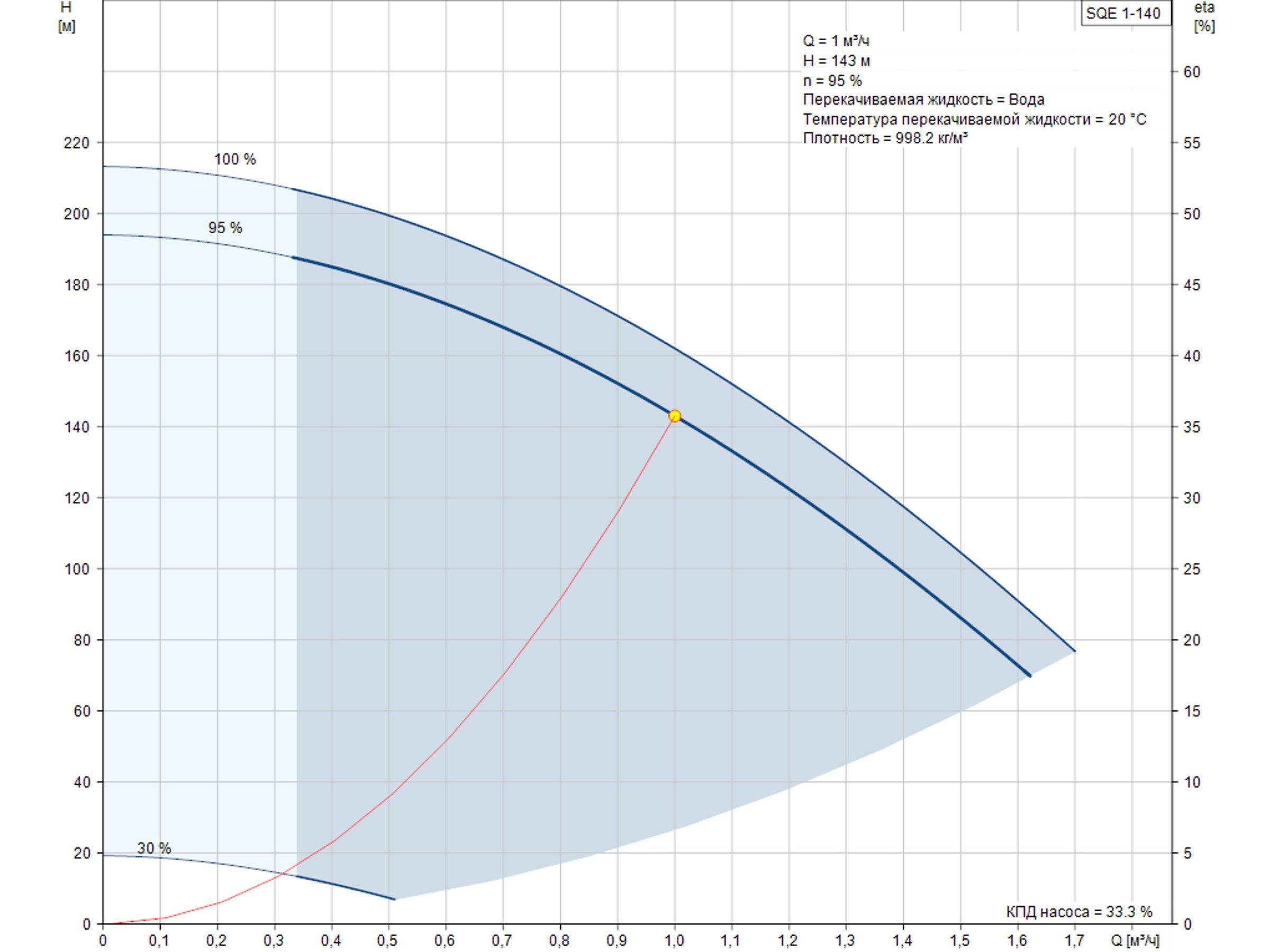Click the 95 % speed curve label
The image size is (1270, 952).
pyautogui.click(x=225, y=228)
